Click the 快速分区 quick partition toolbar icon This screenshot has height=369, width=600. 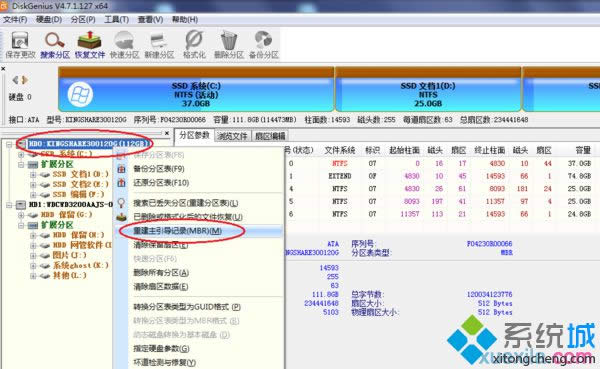(x=124, y=45)
